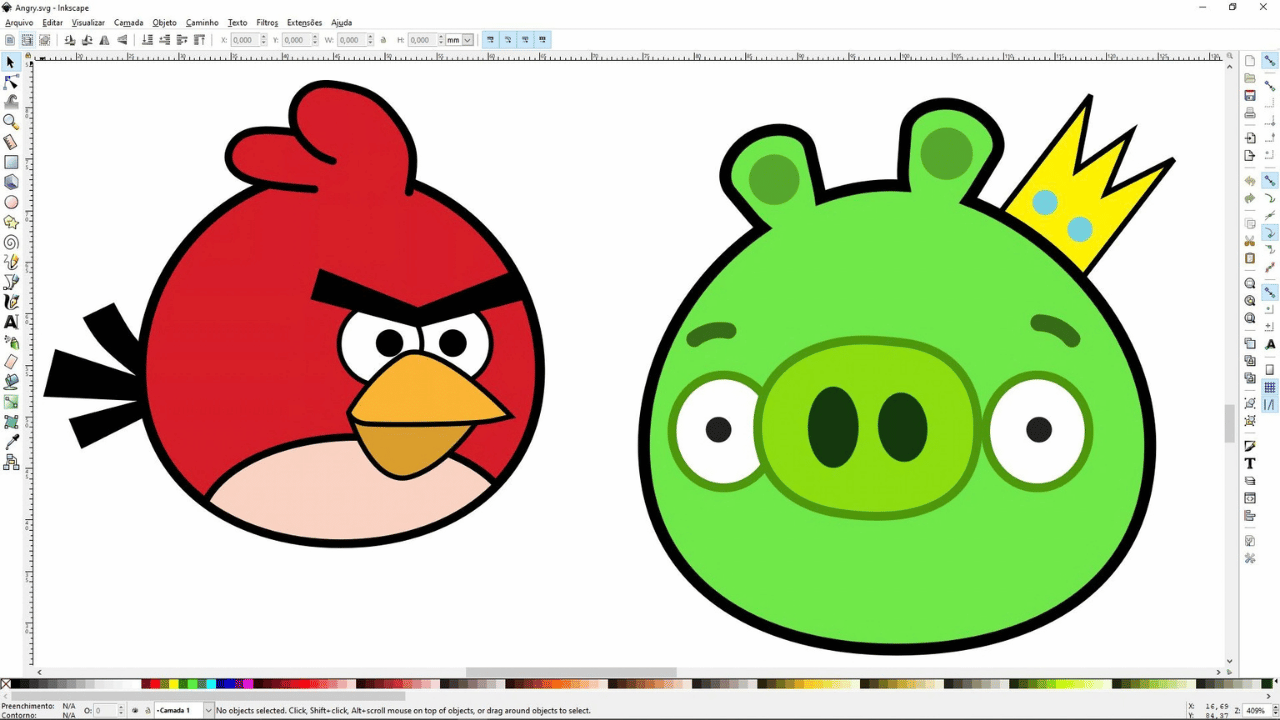Open the Filtros menu

point(267,22)
